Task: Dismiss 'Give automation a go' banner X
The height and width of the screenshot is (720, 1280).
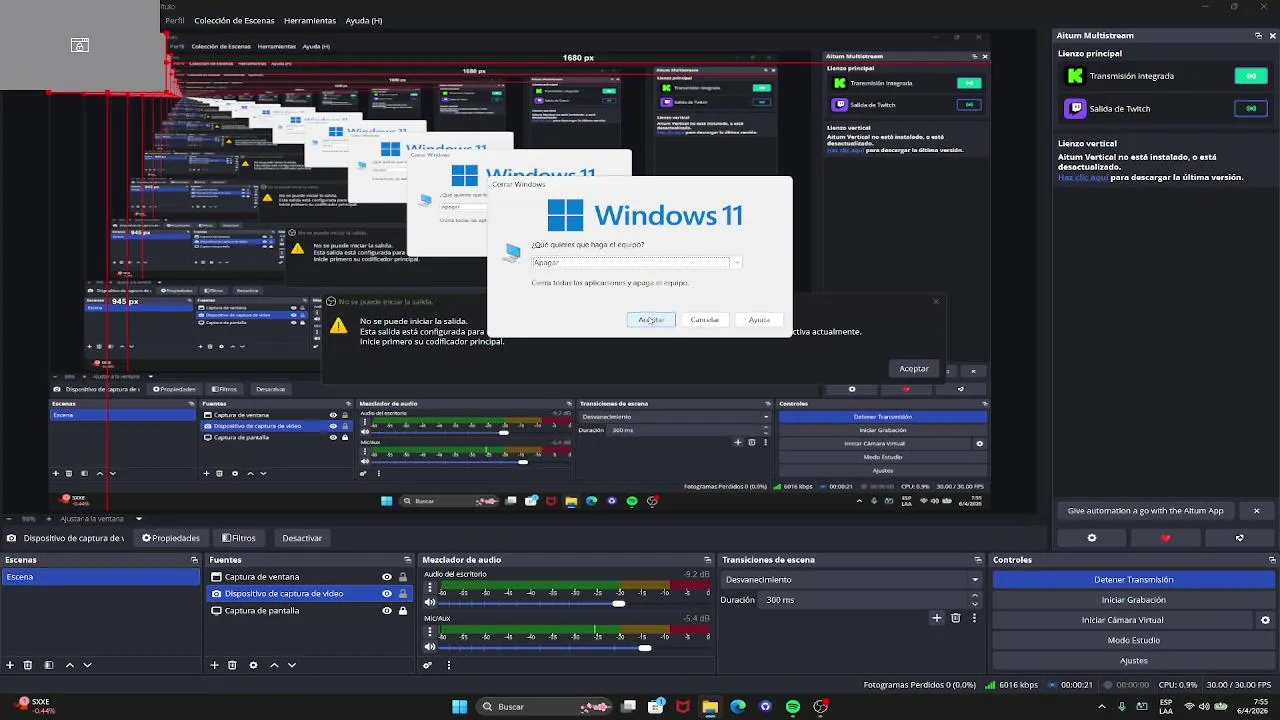Action: click(1257, 511)
